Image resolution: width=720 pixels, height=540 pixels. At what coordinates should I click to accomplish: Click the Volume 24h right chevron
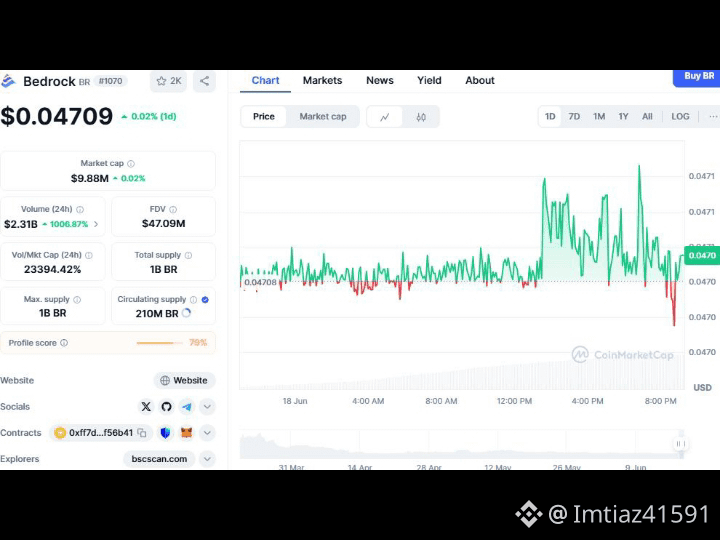[x=96, y=224]
